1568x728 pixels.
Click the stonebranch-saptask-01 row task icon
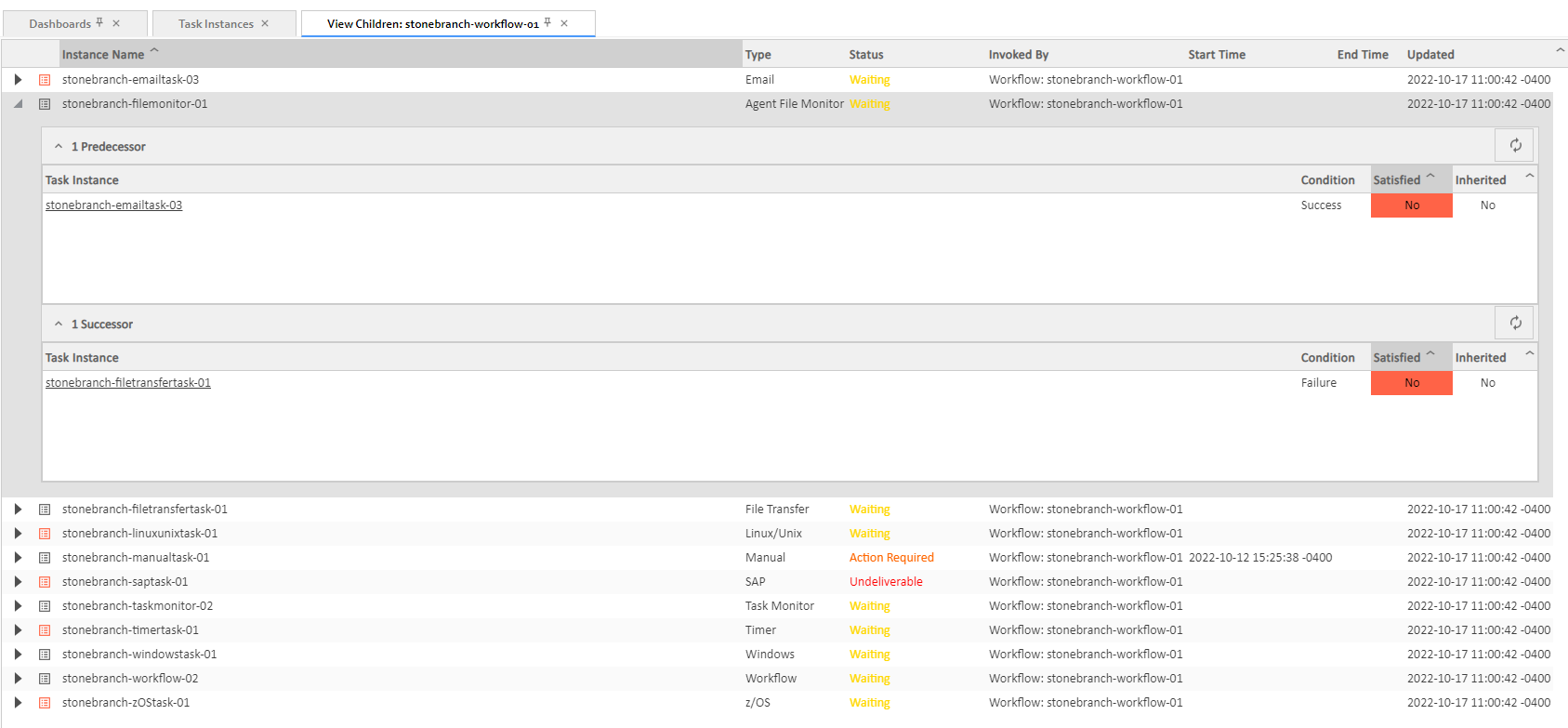(45, 582)
